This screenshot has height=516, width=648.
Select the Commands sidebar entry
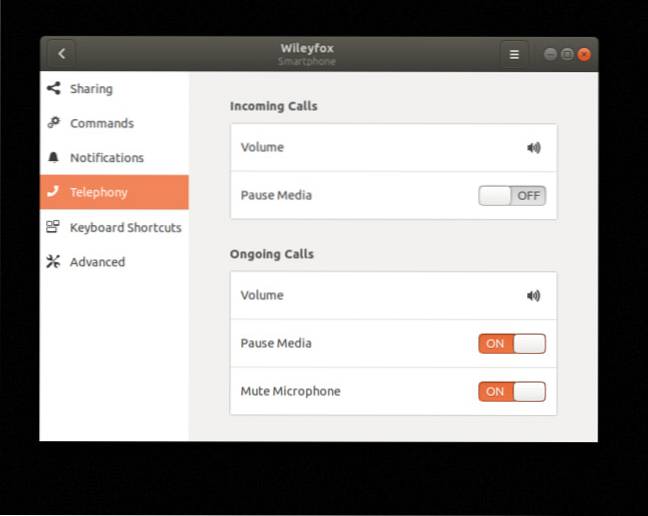[x=101, y=123]
